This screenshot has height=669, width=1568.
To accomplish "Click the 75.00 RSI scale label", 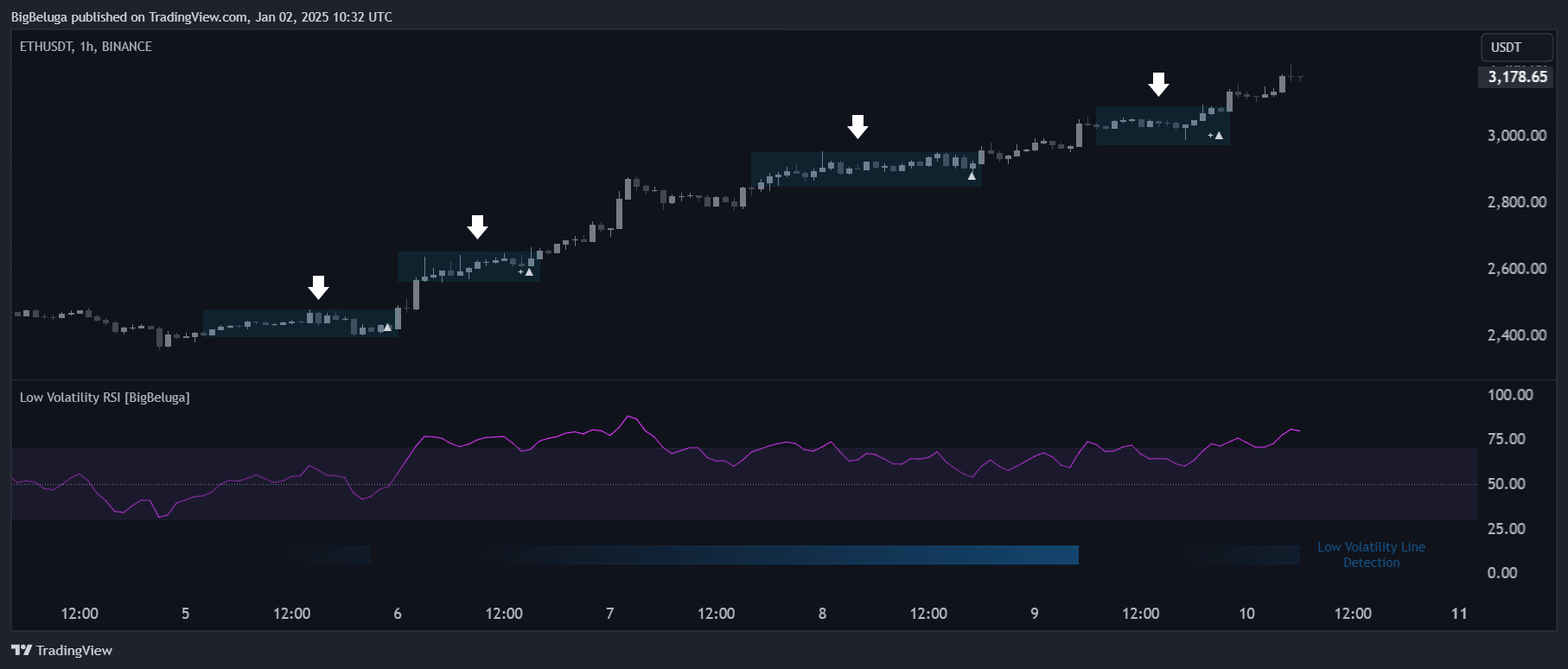I will tap(1506, 439).
